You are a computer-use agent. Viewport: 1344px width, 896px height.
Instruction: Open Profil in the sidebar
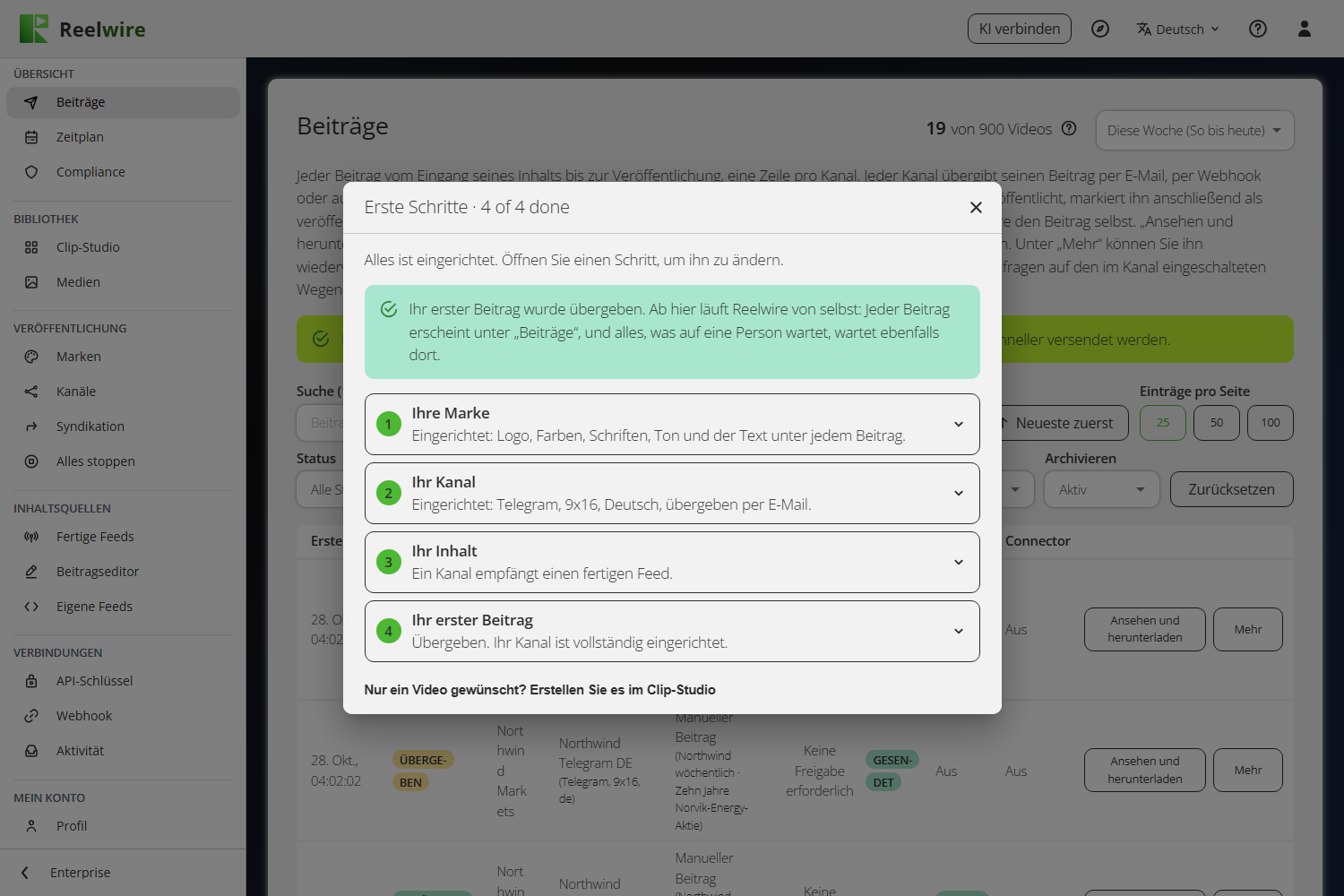(x=123, y=826)
